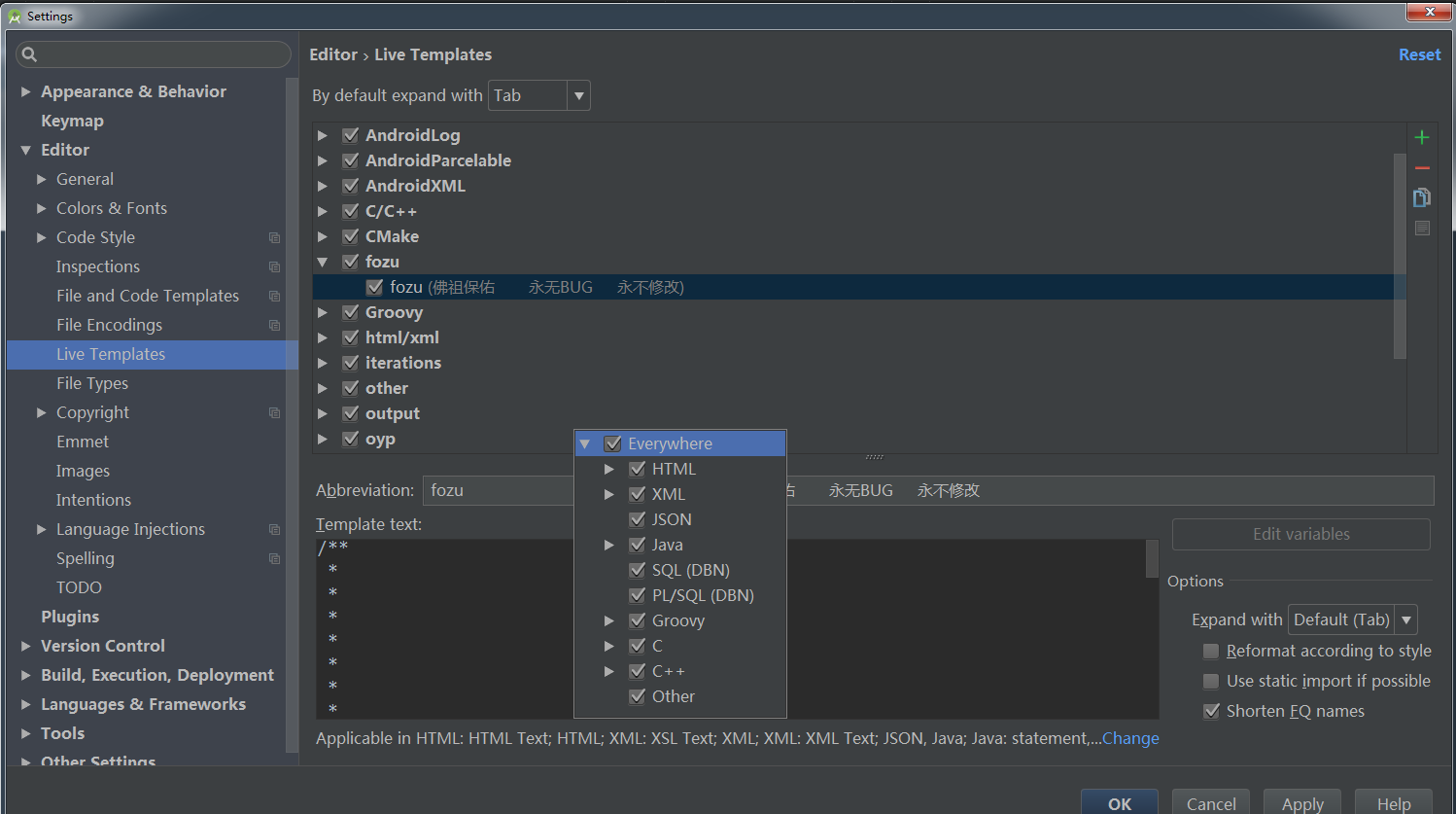Expand the C++ context node
This screenshot has height=814, width=1456.
click(x=609, y=671)
